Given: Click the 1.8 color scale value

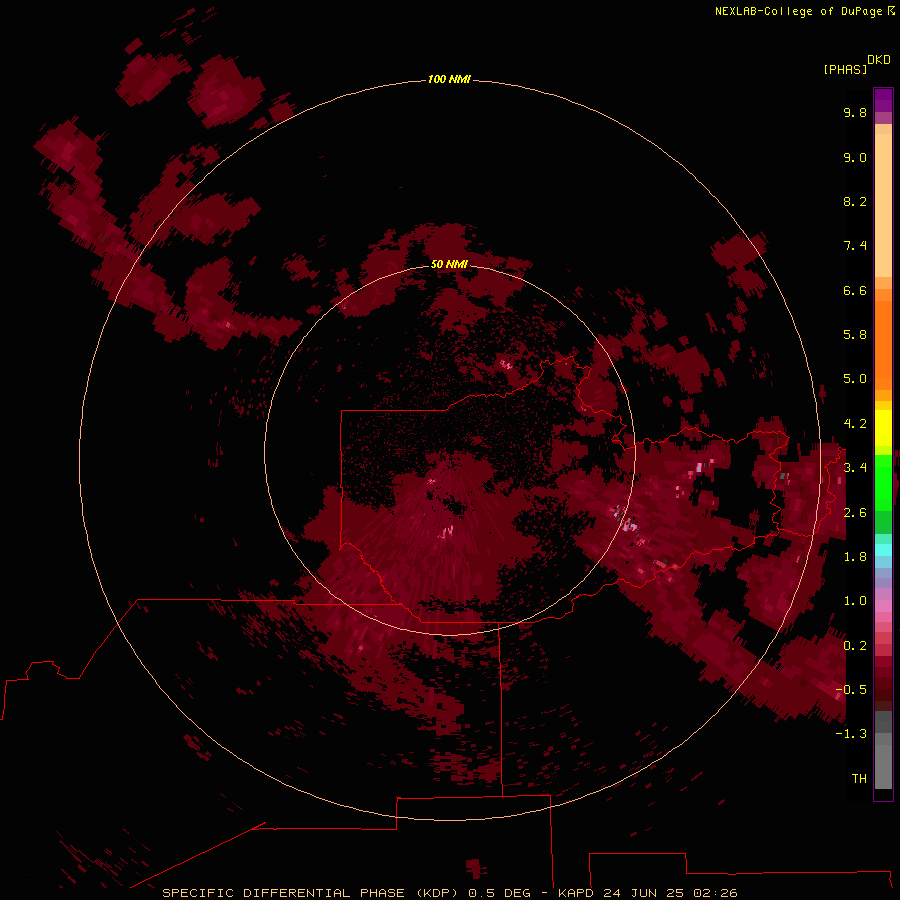Looking at the screenshot, I should click(x=855, y=557).
